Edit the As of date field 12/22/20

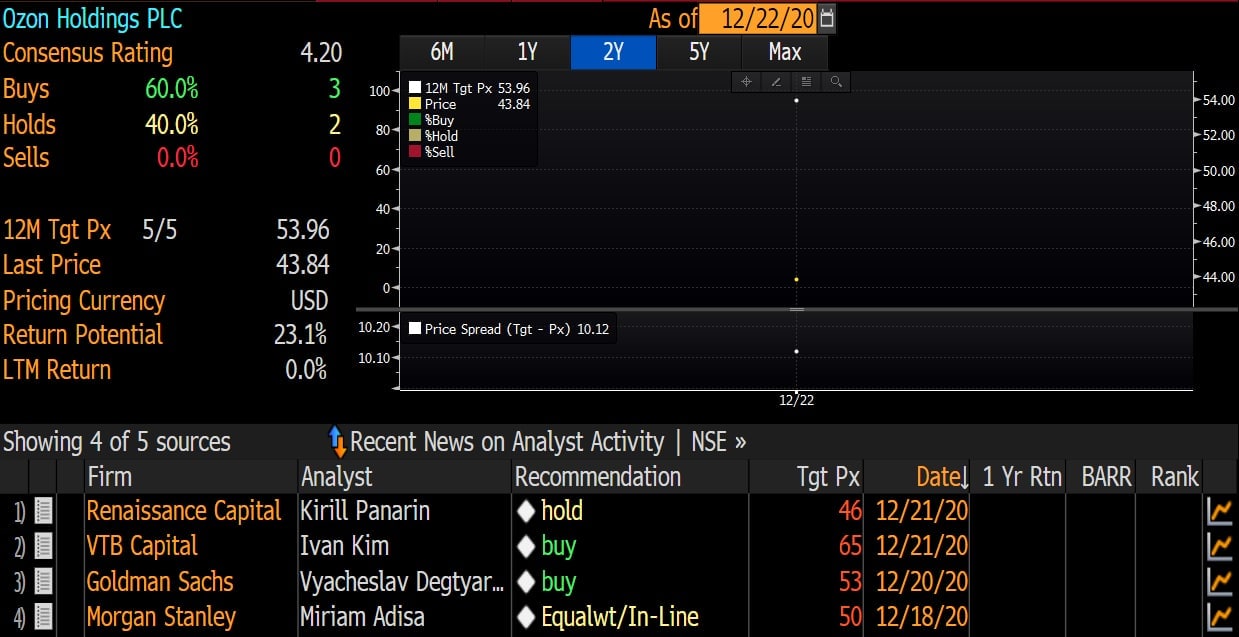tap(758, 19)
